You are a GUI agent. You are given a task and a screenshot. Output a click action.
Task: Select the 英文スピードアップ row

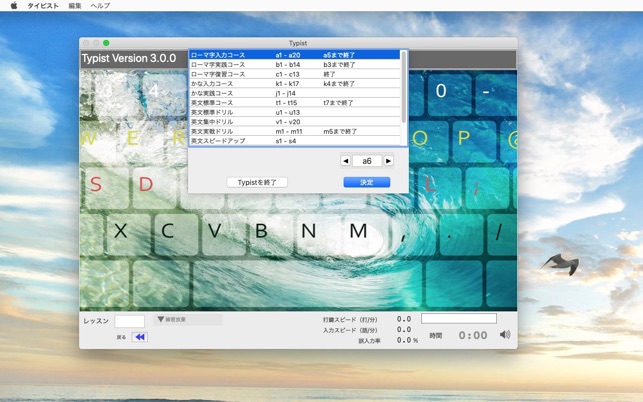(x=295, y=141)
